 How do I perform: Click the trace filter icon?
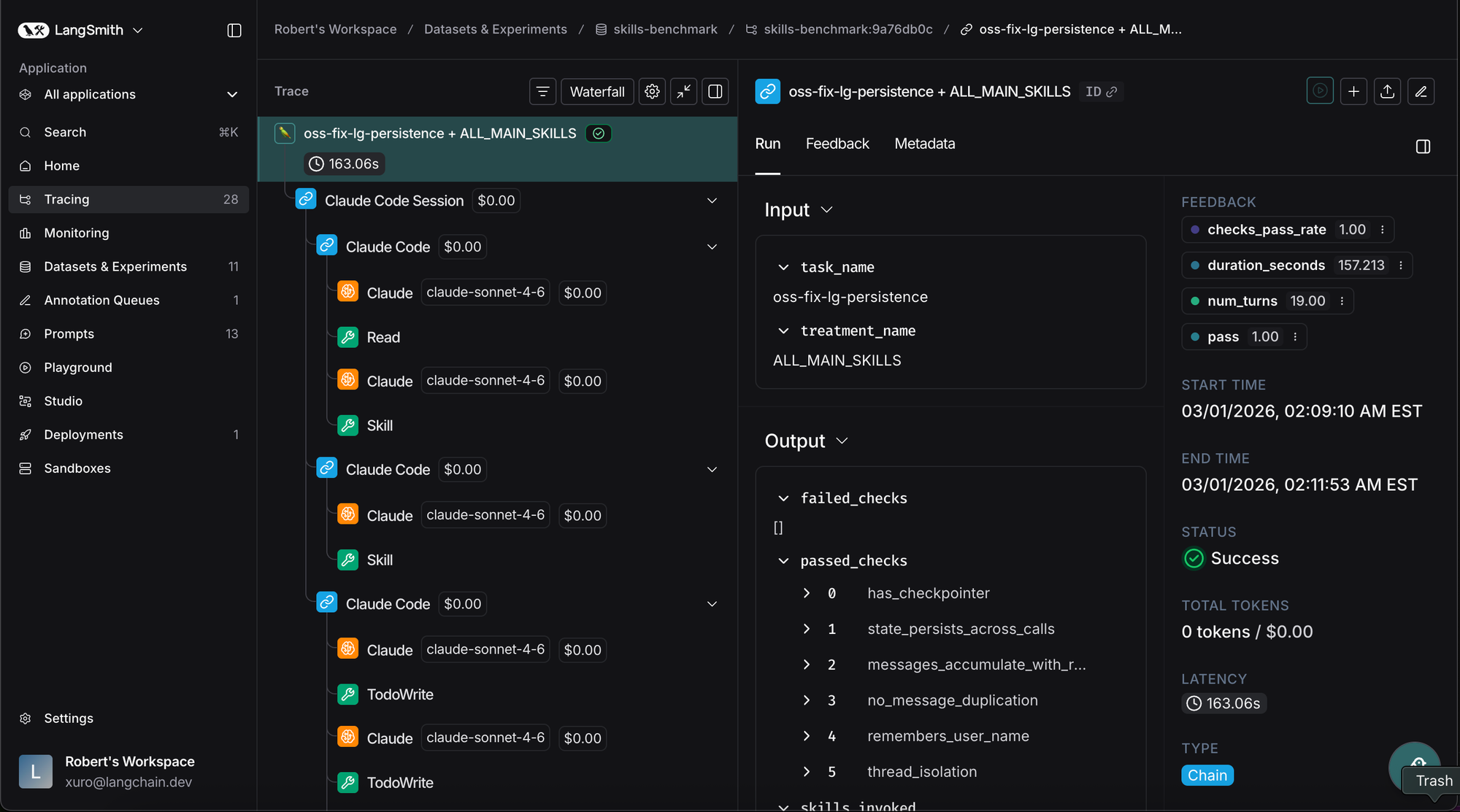[x=542, y=91]
